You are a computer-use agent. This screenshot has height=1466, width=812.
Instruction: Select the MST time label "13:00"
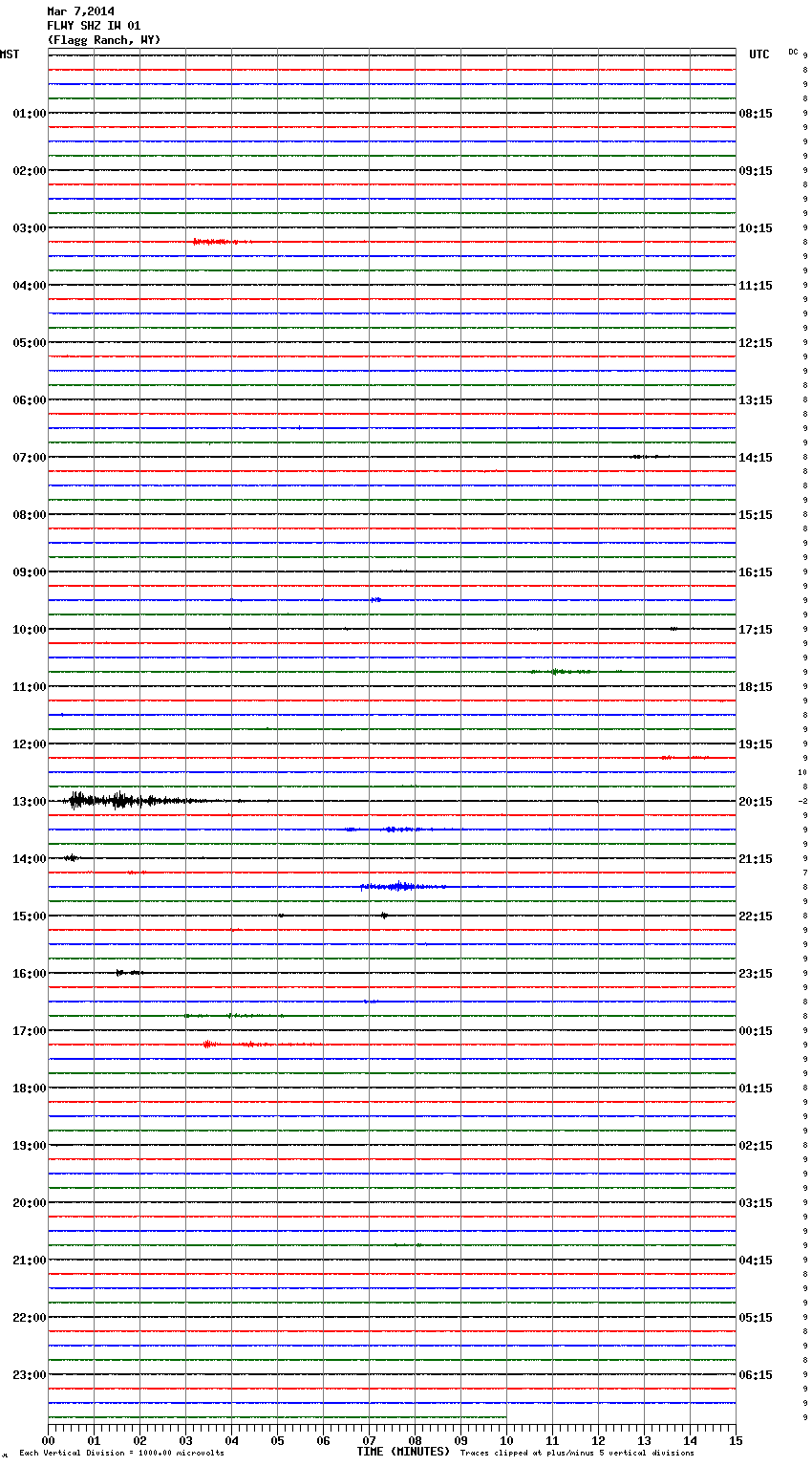coord(29,802)
